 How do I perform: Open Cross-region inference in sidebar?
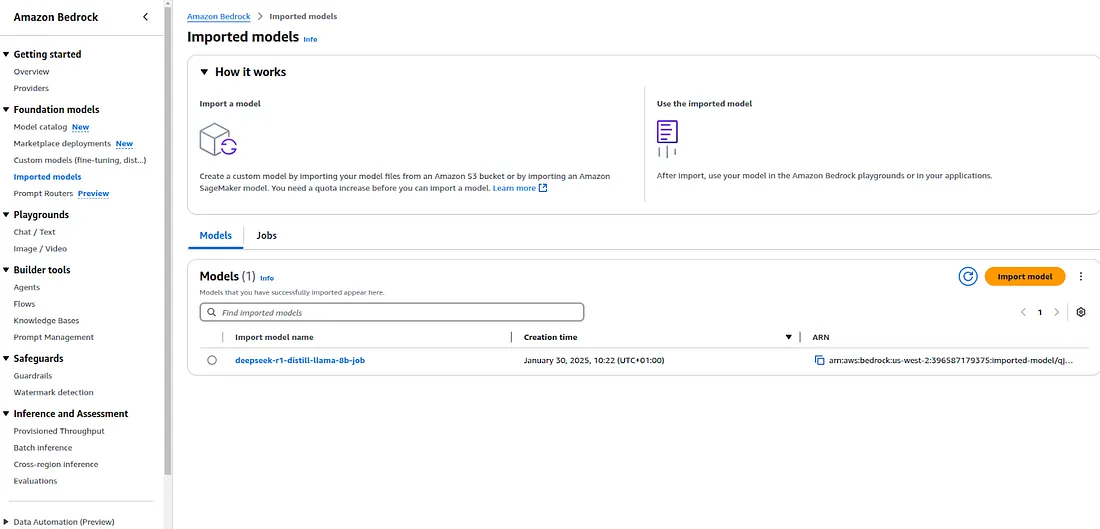click(x=55, y=464)
